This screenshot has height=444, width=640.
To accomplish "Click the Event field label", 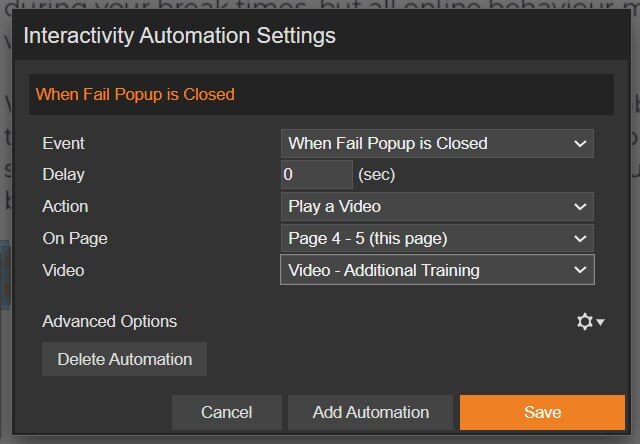I will pos(63,143).
